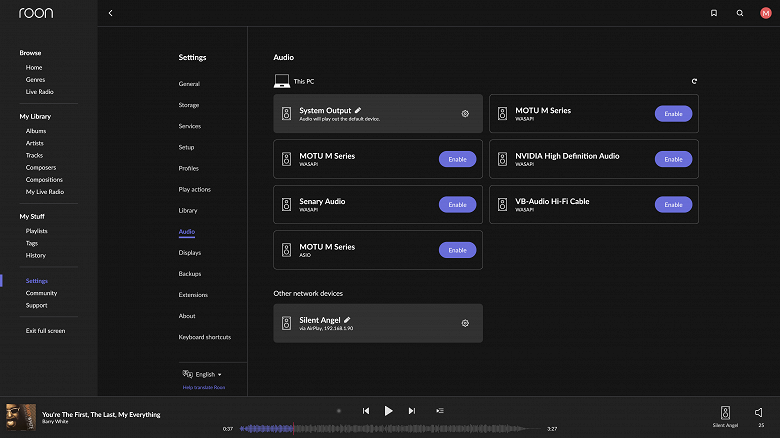Rename System Output using pencil icon
780x438 pixels.
click(x=358, y=110)
